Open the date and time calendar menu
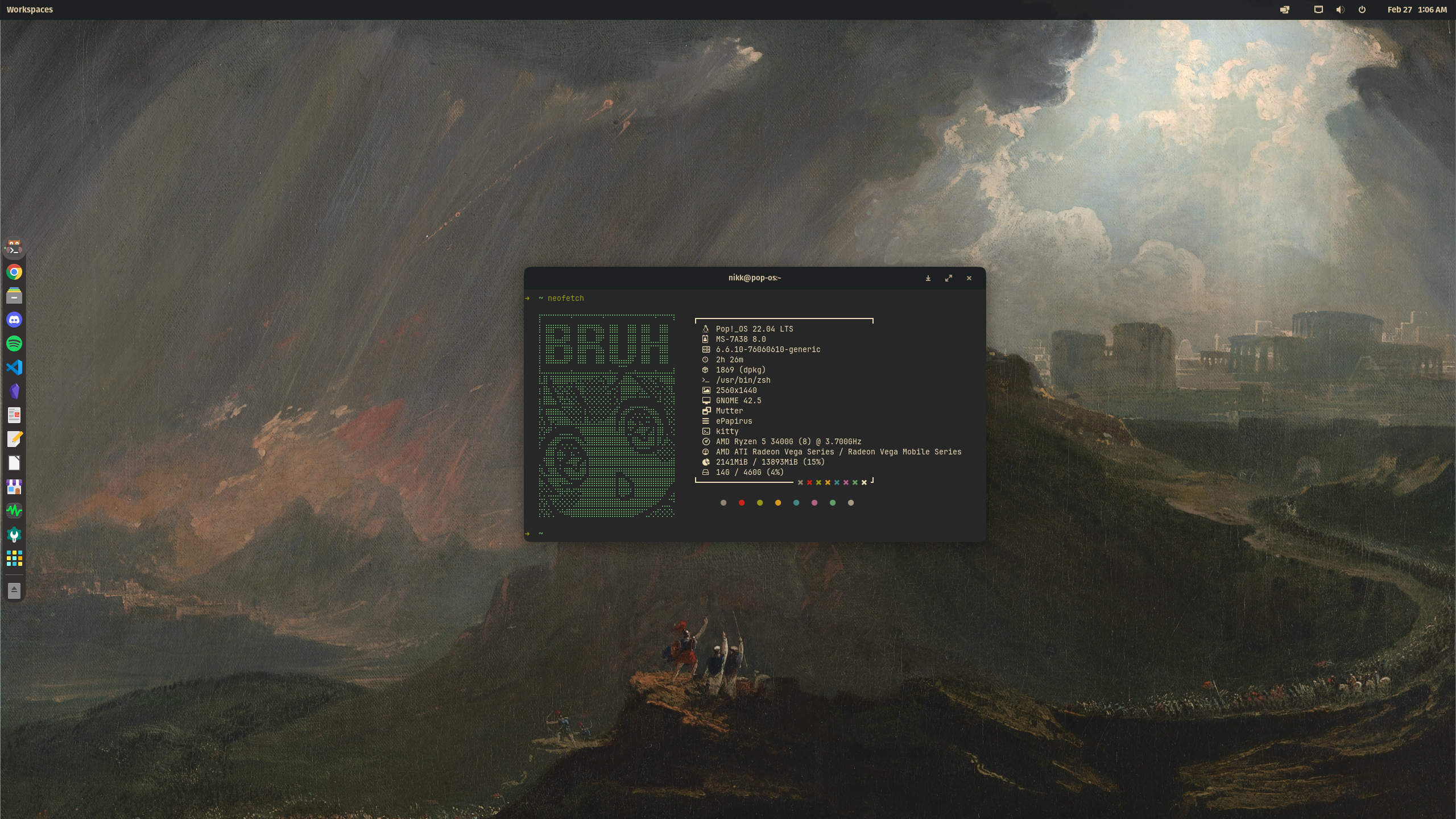1456x819 pixels. click(x=1416, y=10)
